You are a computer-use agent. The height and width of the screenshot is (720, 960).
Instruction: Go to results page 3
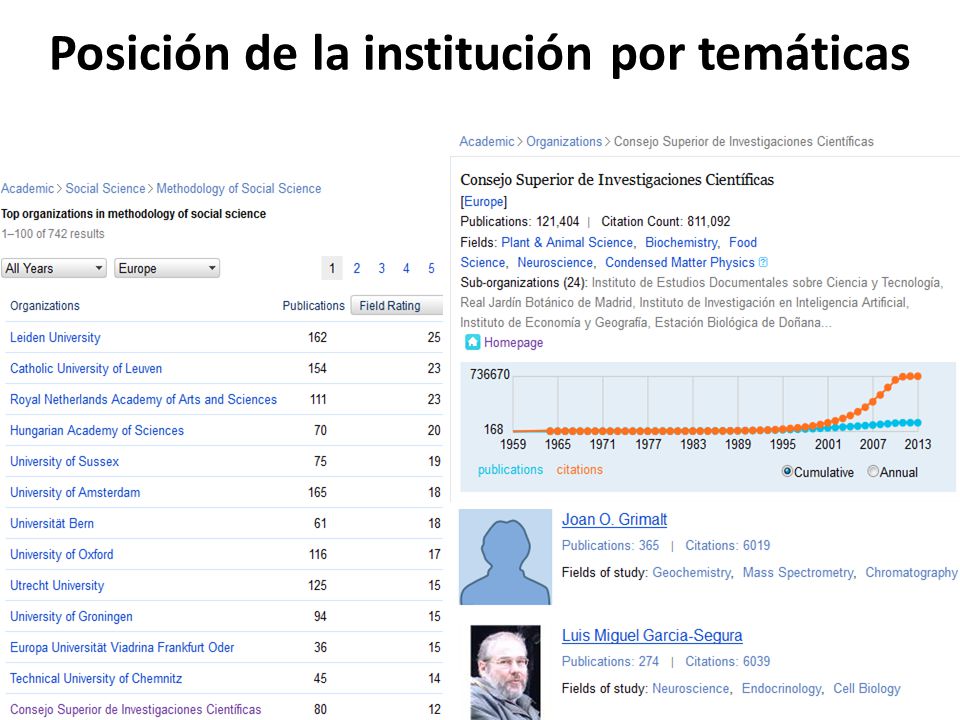point(381,268)
